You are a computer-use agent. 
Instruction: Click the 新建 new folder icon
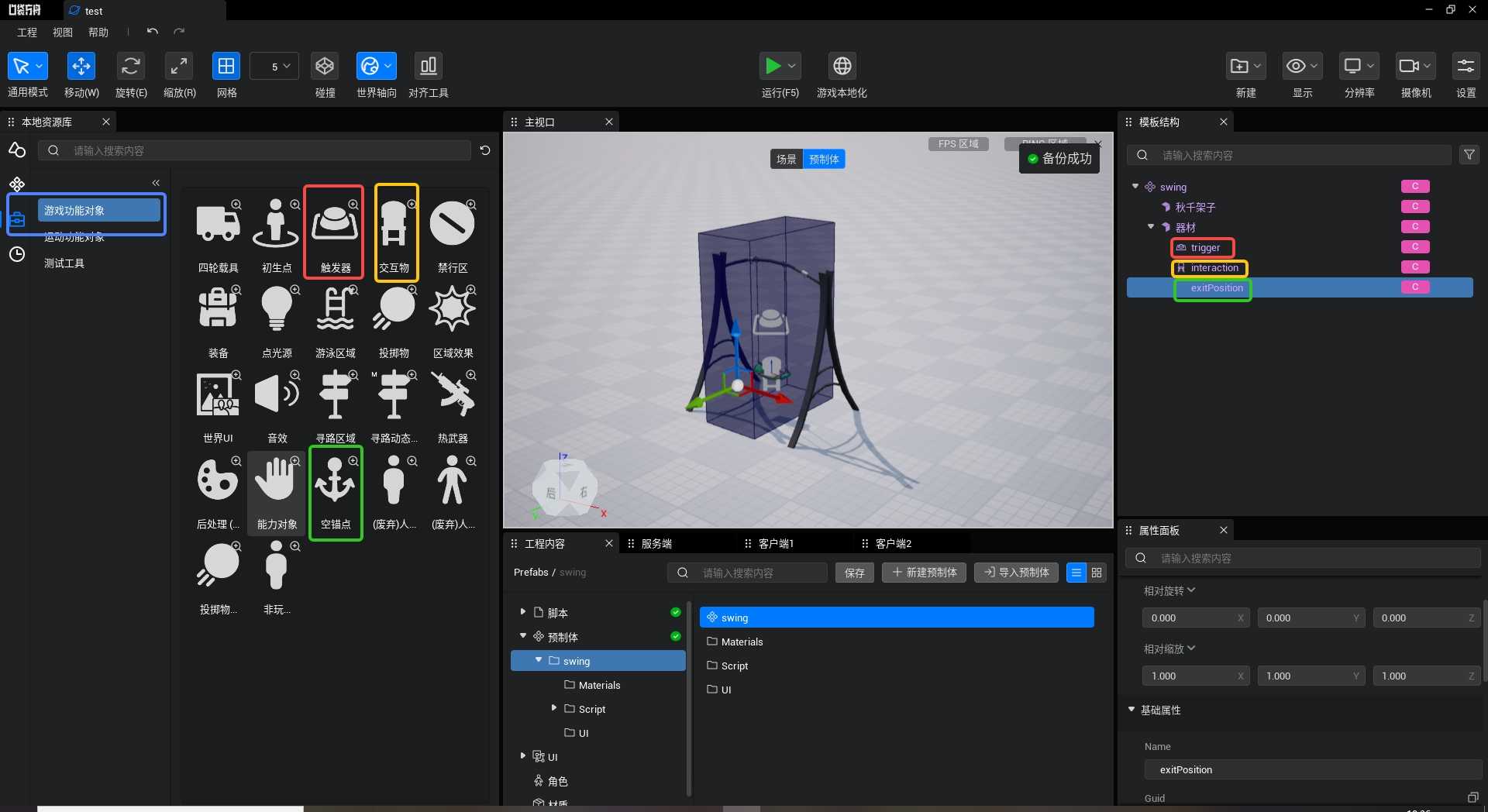(1239, 67)
